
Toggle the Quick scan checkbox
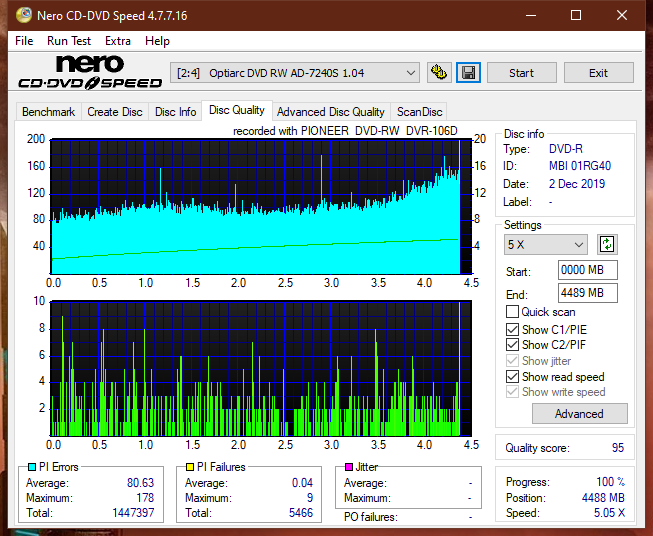[x=512, y=312]
